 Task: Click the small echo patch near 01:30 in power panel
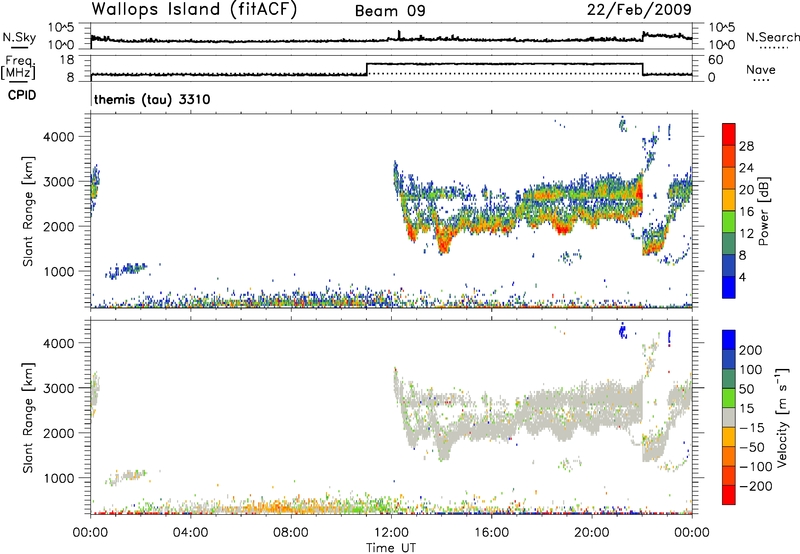(127, 270)
